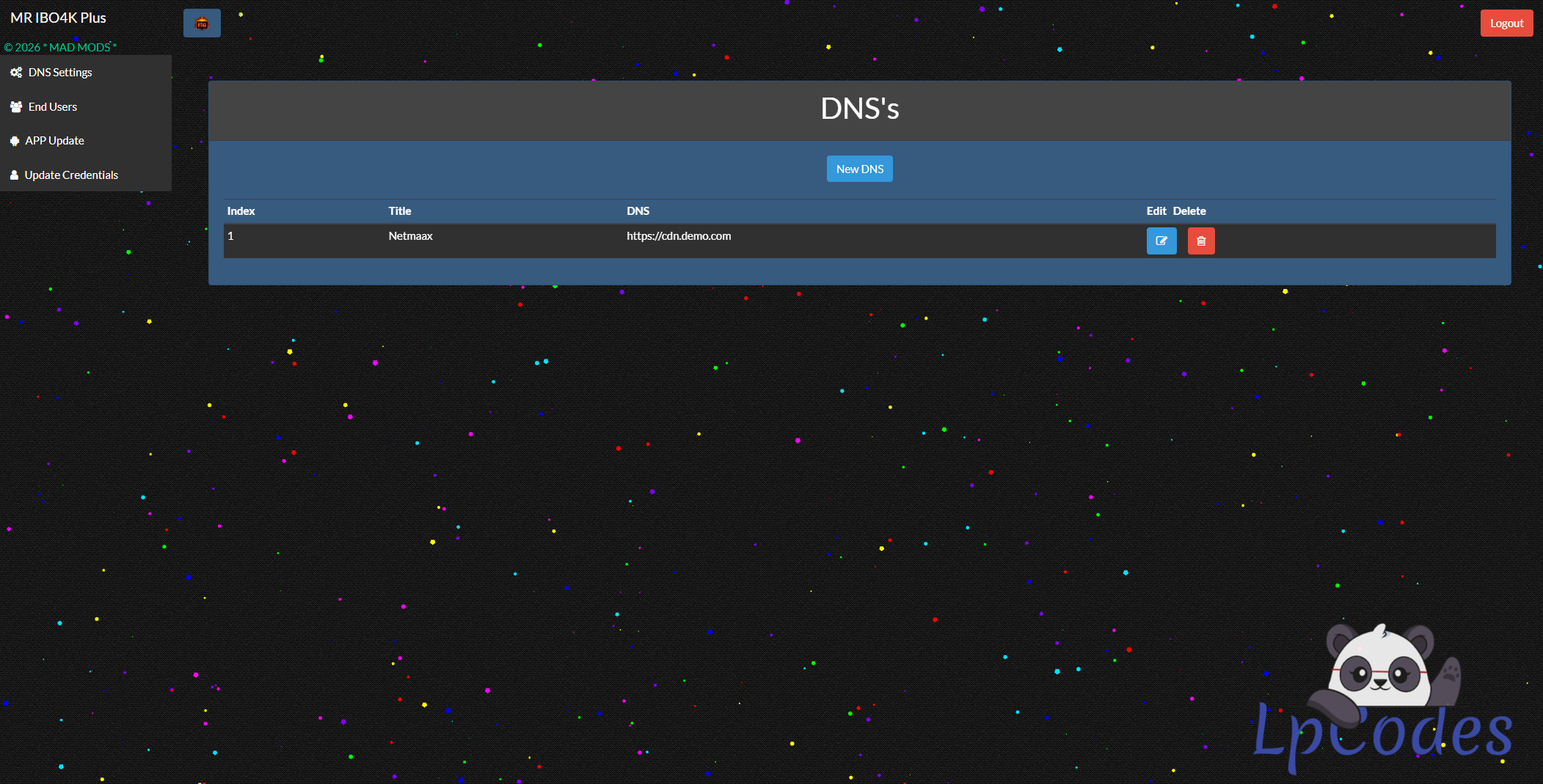
Task: Click the DNS column header
Action: pyautogui.click(x=638, y=211)
